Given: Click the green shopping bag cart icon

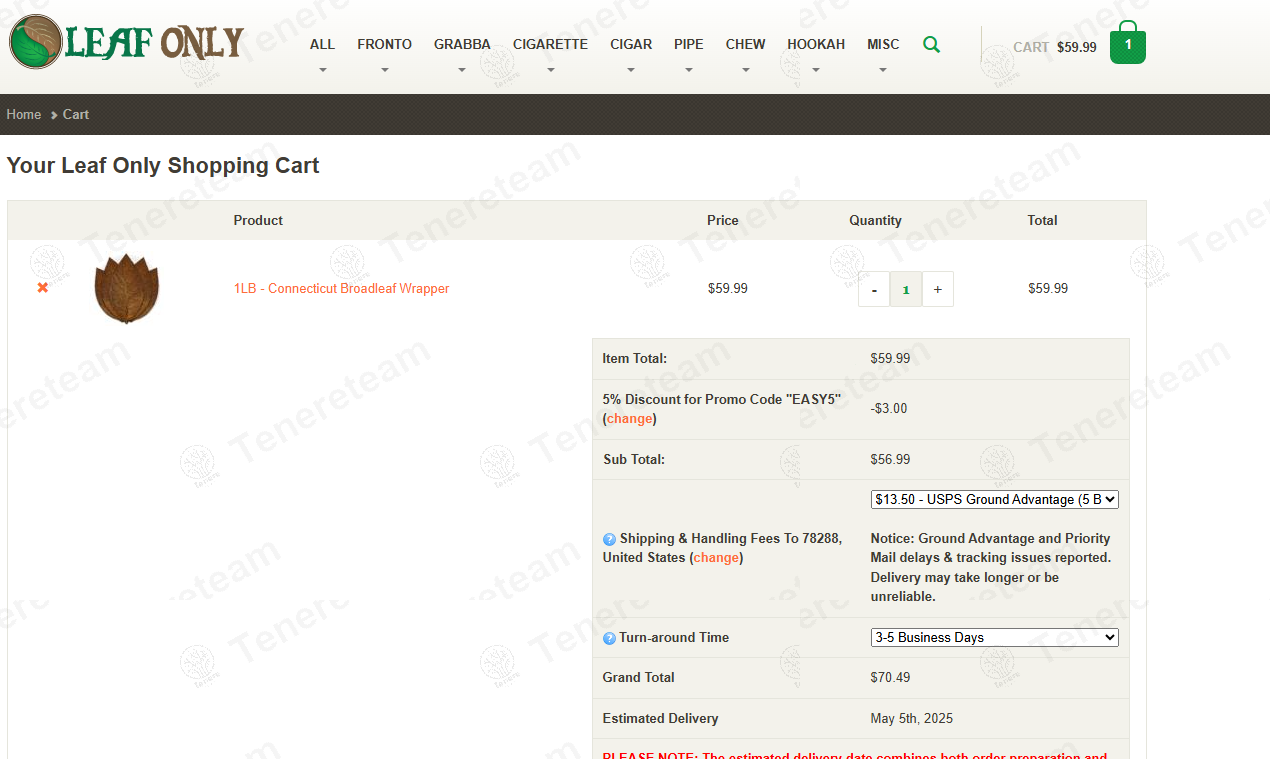Looking at the screenshot, I should click(1127, 44).
